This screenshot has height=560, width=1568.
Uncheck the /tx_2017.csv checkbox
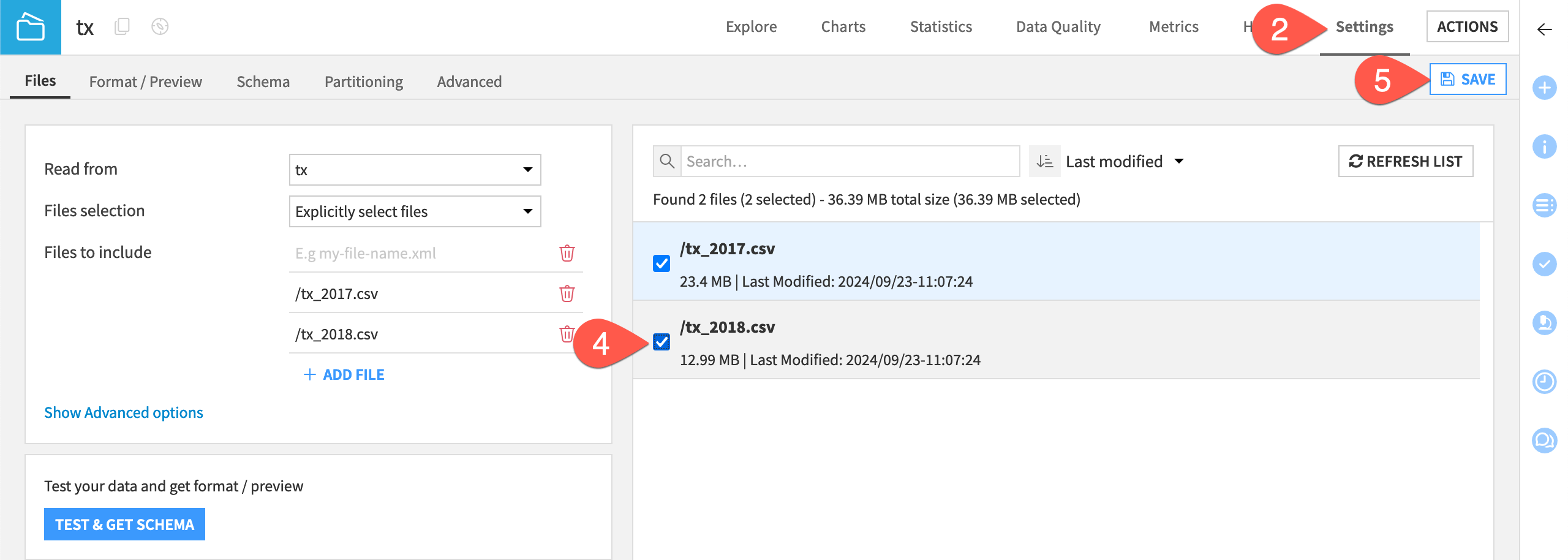click(661, 263)
